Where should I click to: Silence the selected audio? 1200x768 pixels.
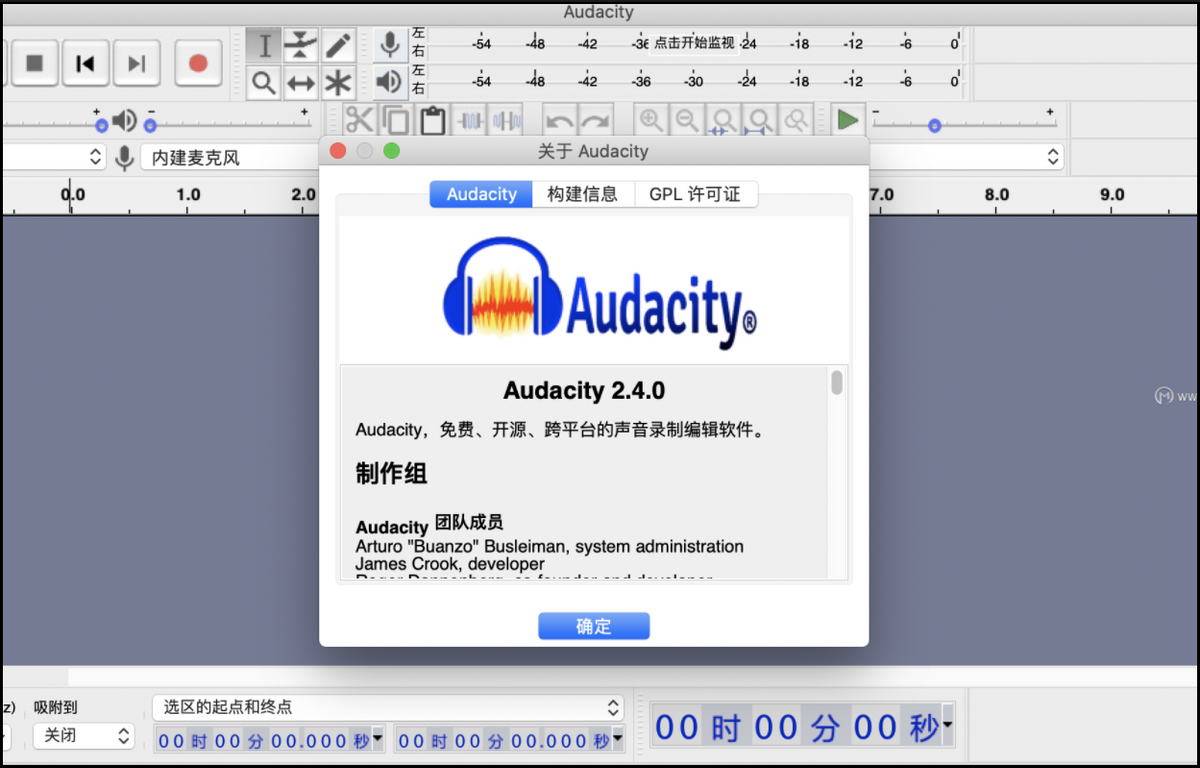507,121
